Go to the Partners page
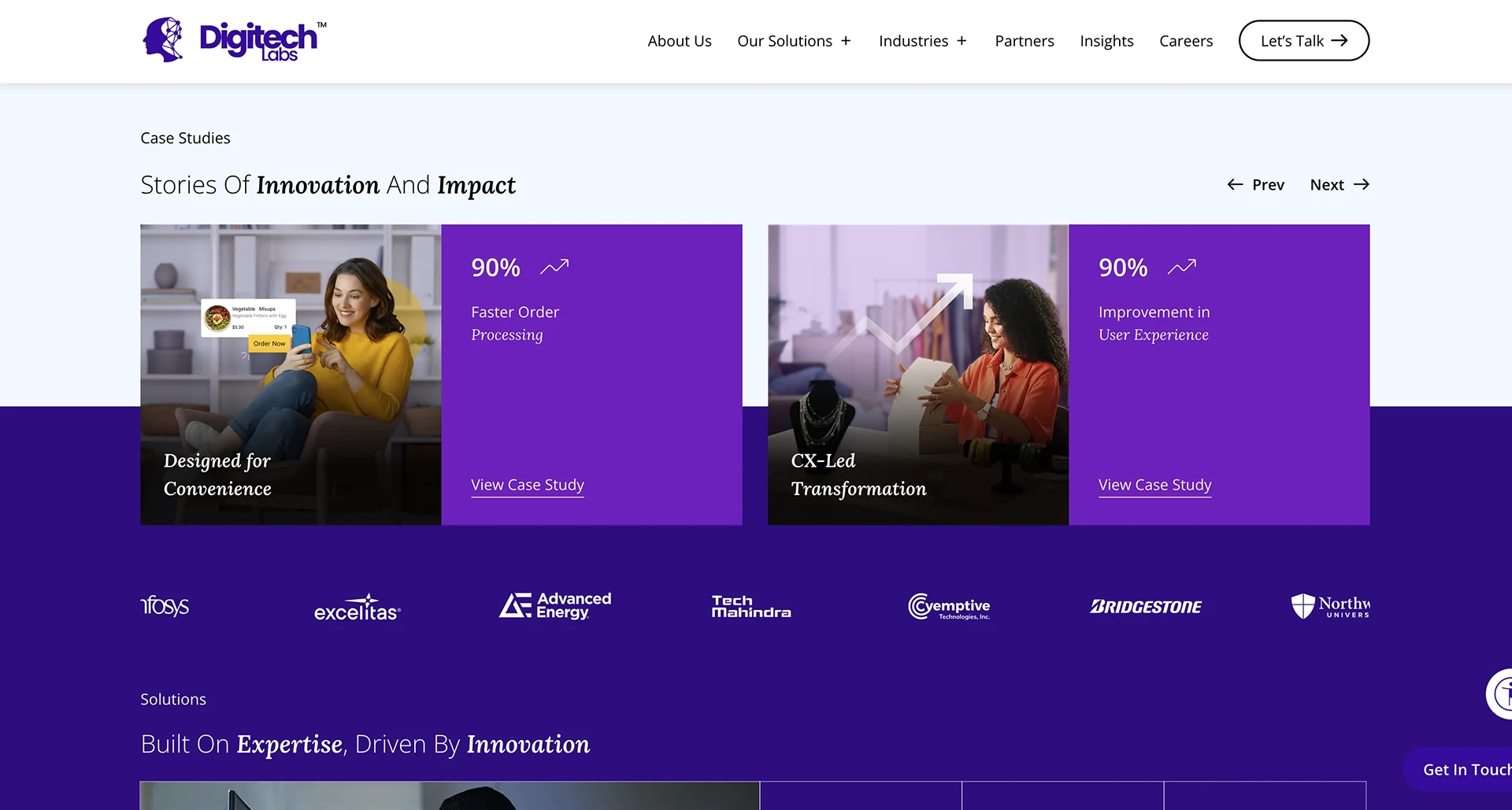The height and width of the screenshot is (810, 1512). [x=1025, y=41]
